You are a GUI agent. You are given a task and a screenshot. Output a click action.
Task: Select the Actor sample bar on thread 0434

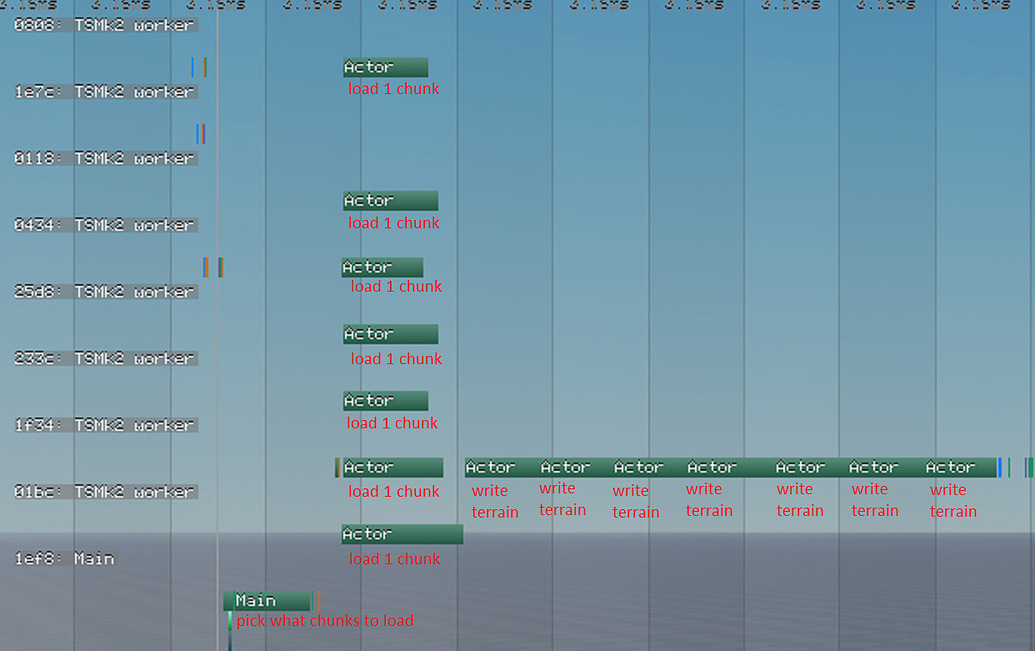pos(390,200)
